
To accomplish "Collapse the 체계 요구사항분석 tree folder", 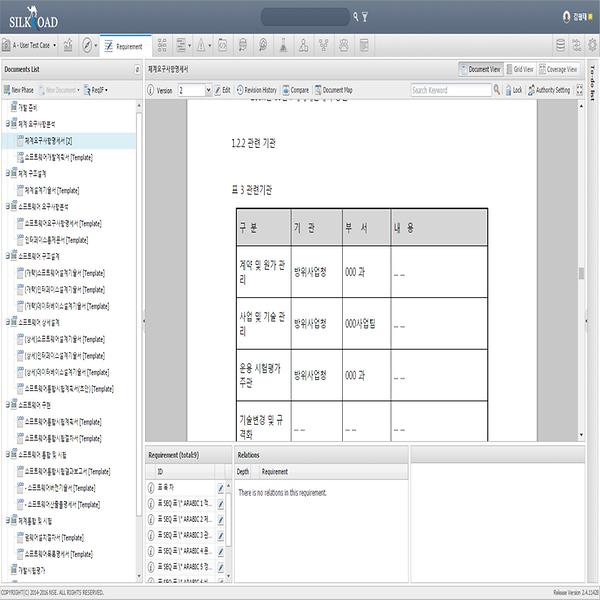I will point(8,123).
